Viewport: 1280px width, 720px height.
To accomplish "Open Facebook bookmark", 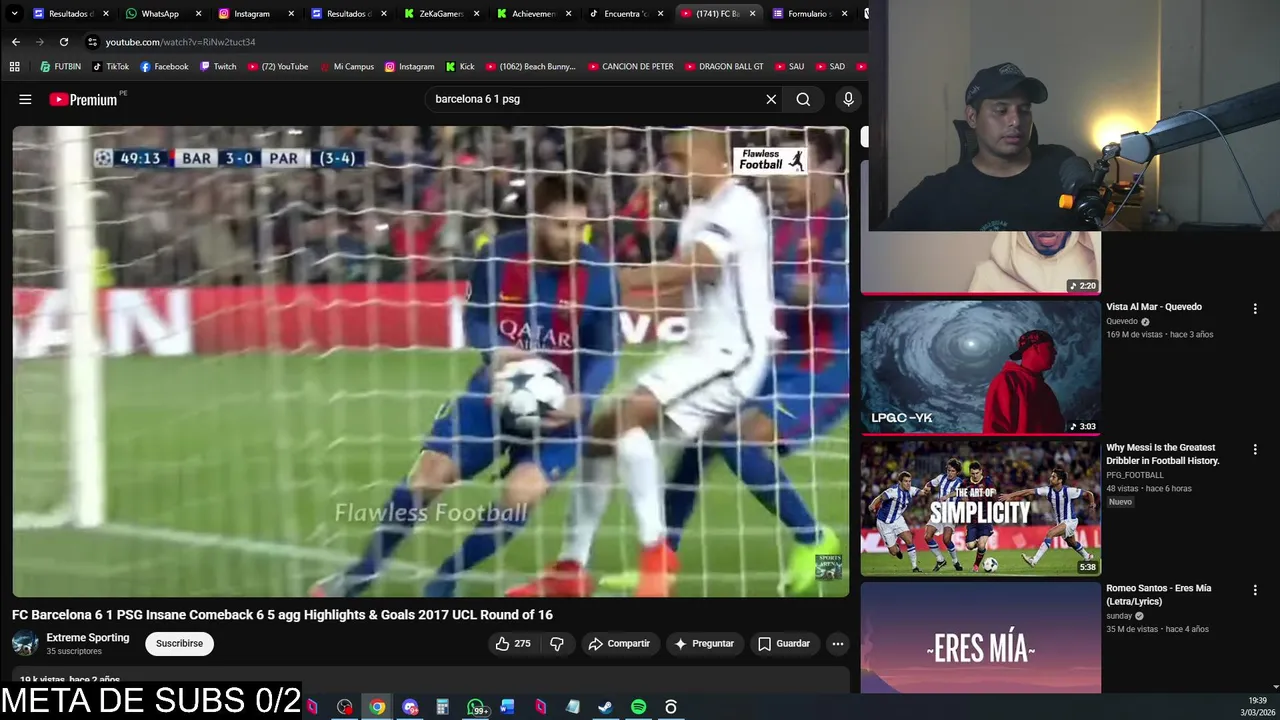I will pos(164,67).
